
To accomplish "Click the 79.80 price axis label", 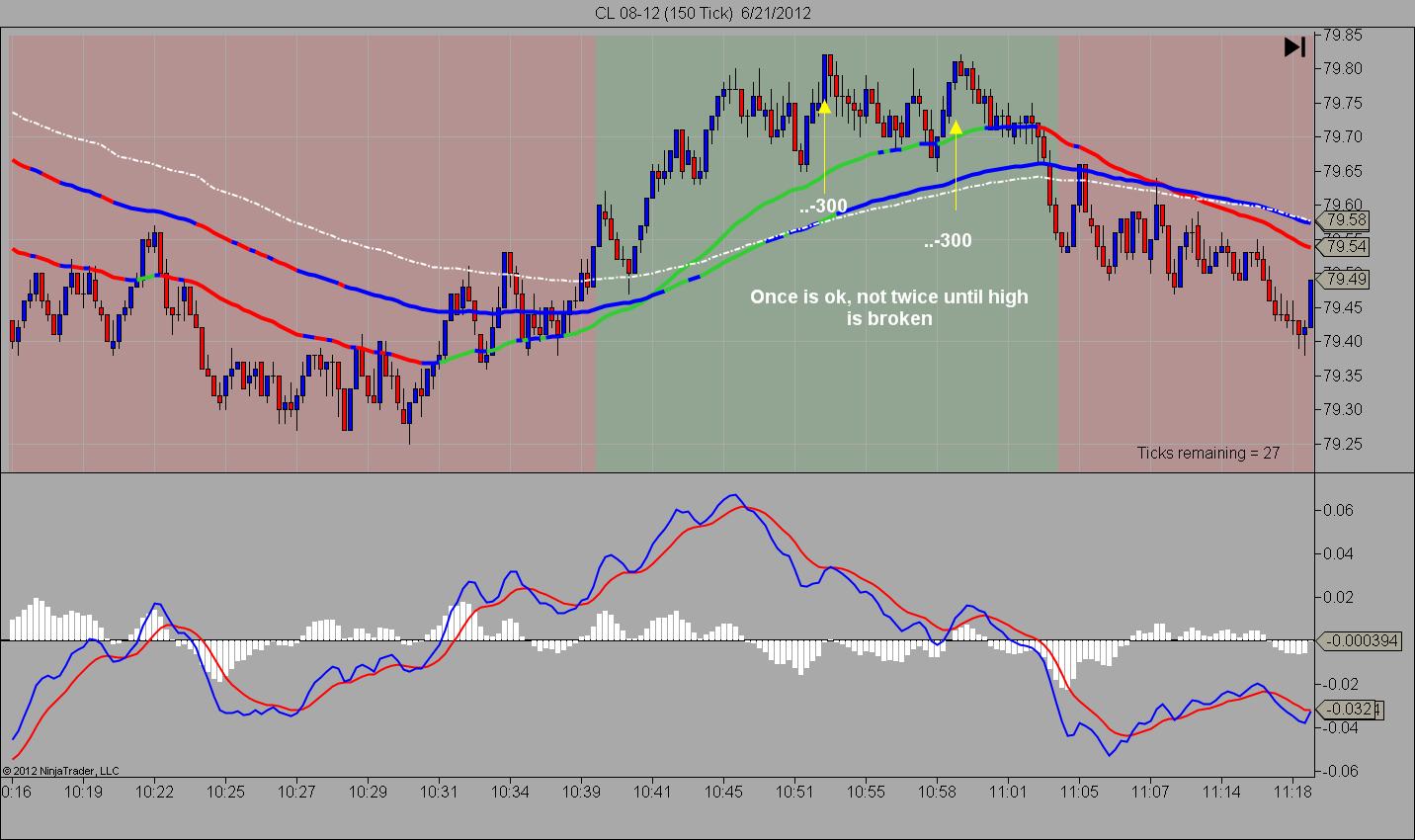I will (1343, 68).
